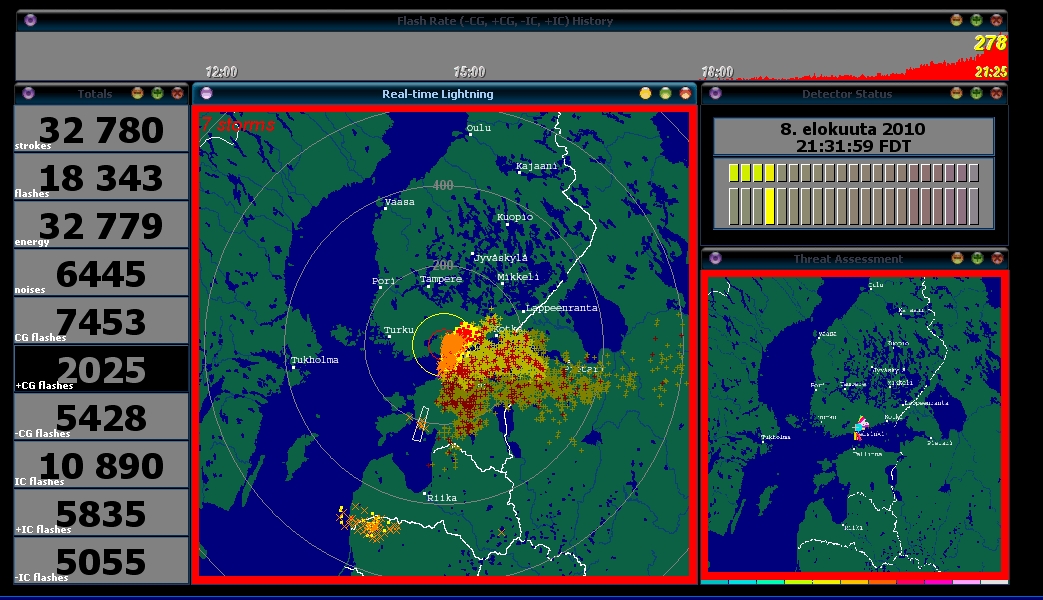
Task: Select the IC flashes counter row
Action: pos(102,465)
